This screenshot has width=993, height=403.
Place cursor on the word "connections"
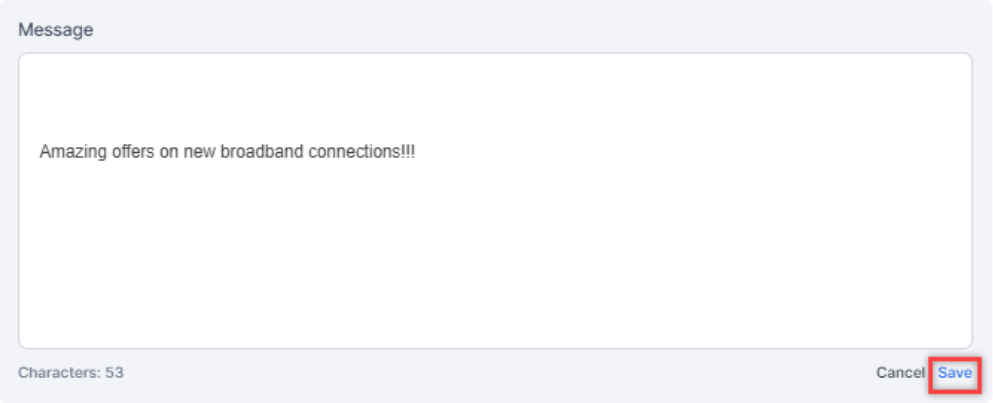[334, 152]
